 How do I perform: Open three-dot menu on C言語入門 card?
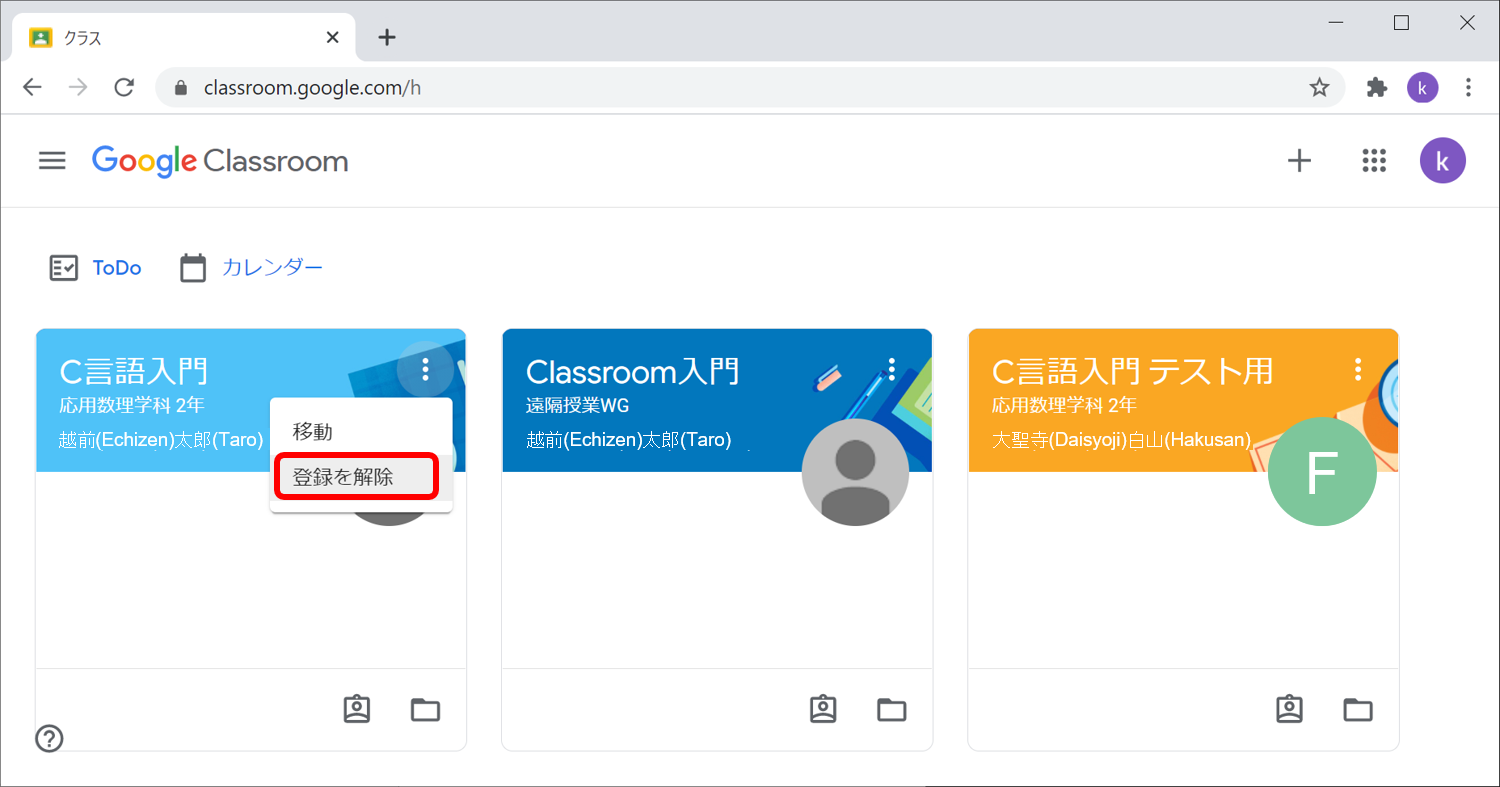pyautogui.click(x=425, y=369)
